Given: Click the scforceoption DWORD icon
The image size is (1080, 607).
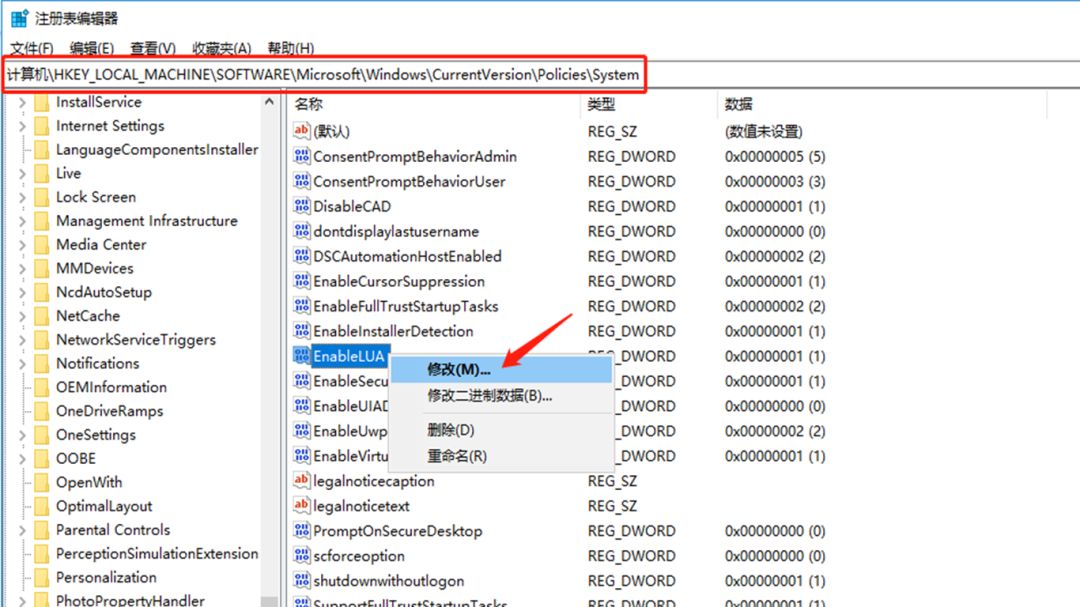Looking at the screenshot, I should [x=301, y=555].
